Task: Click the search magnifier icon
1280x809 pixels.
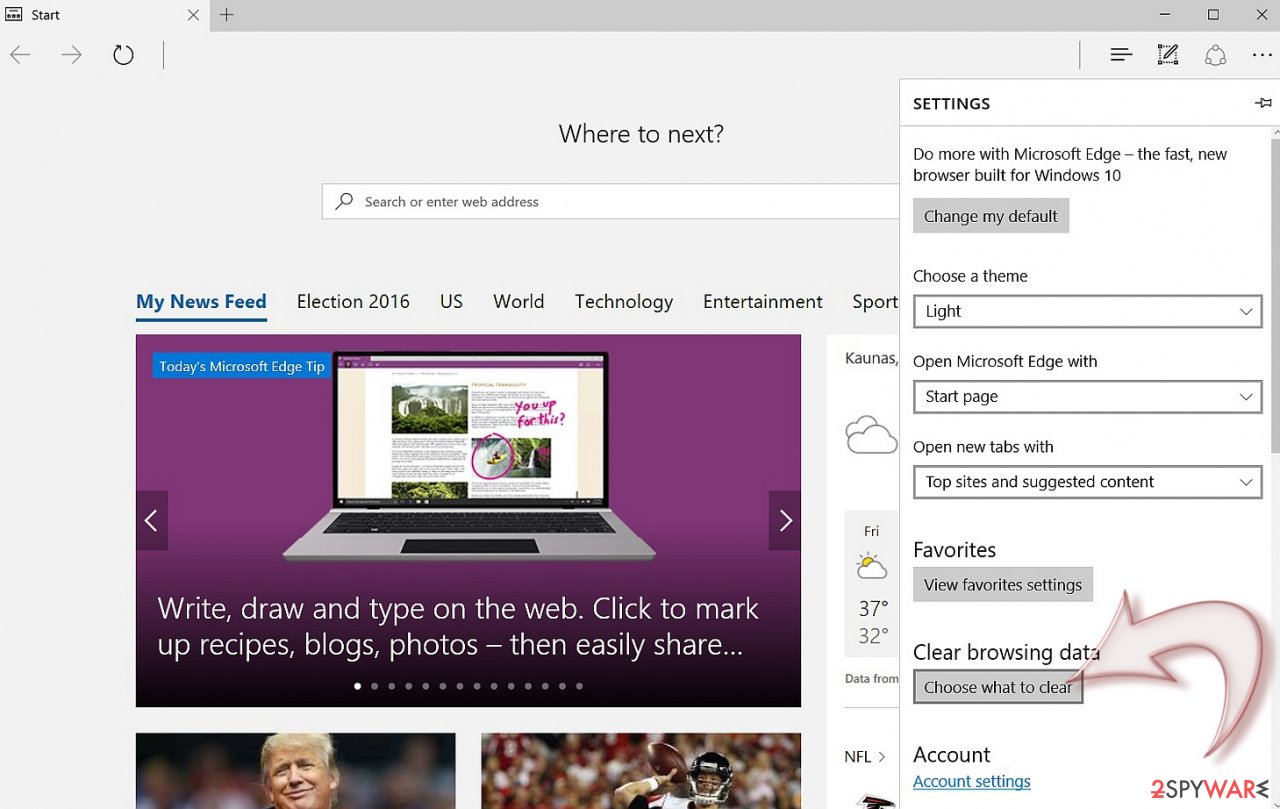Action: click(x=344, y=201)
